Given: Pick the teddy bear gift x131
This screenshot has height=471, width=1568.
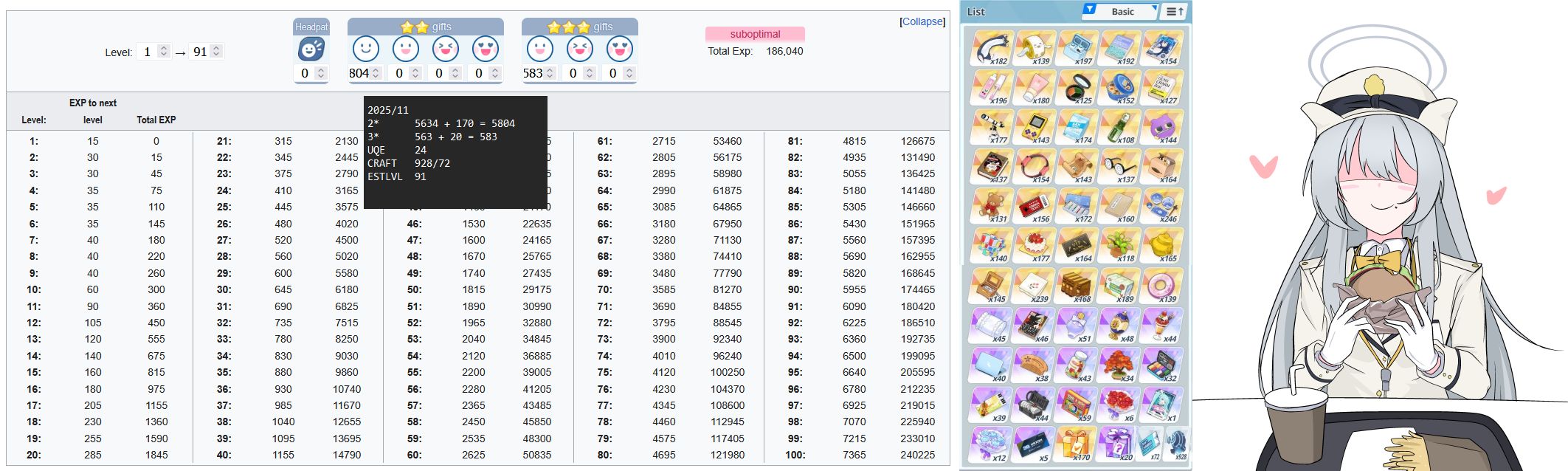Looking at the screenshot, I should point(991,206).
